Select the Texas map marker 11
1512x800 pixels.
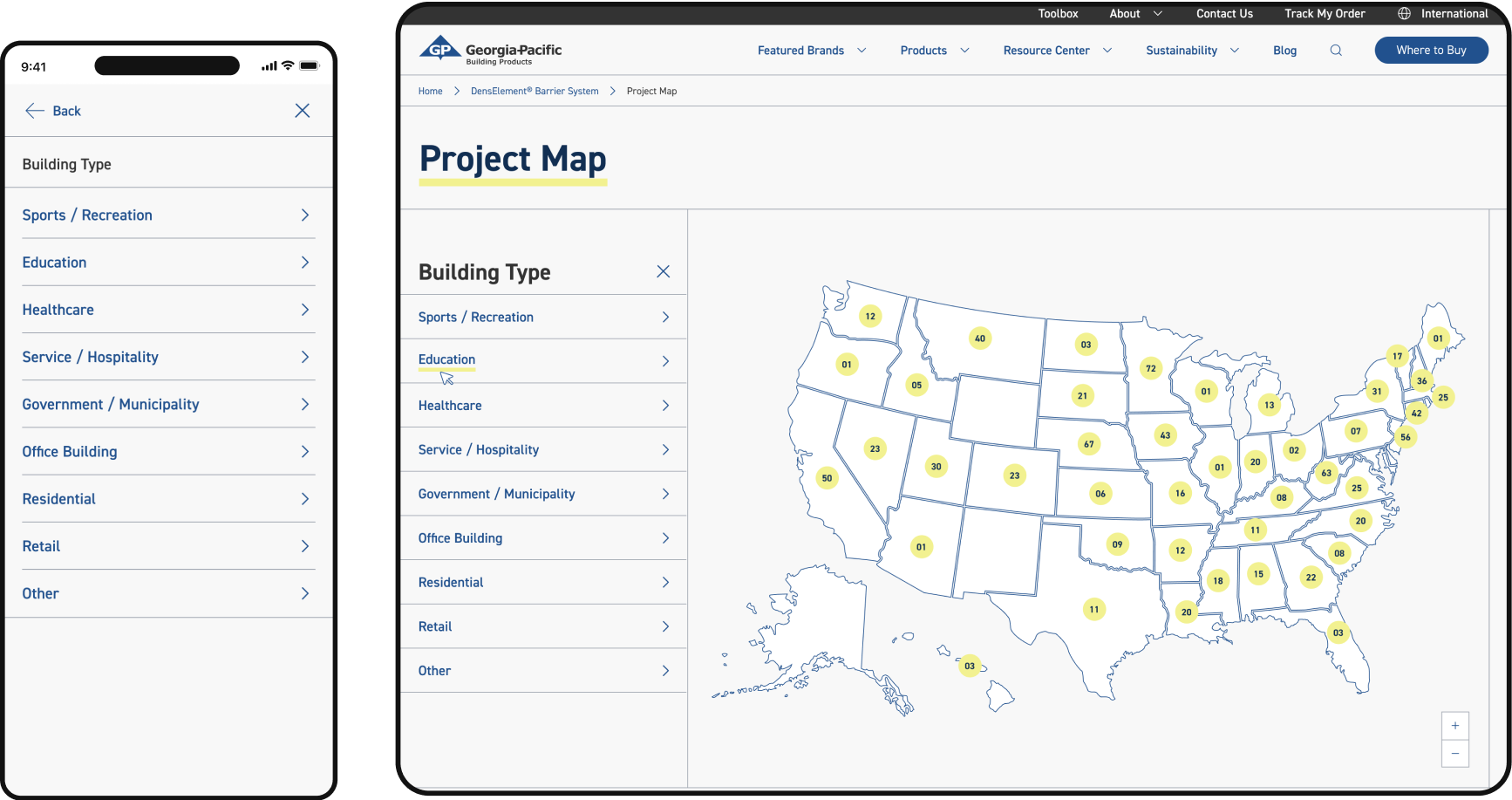(1094, 610)
